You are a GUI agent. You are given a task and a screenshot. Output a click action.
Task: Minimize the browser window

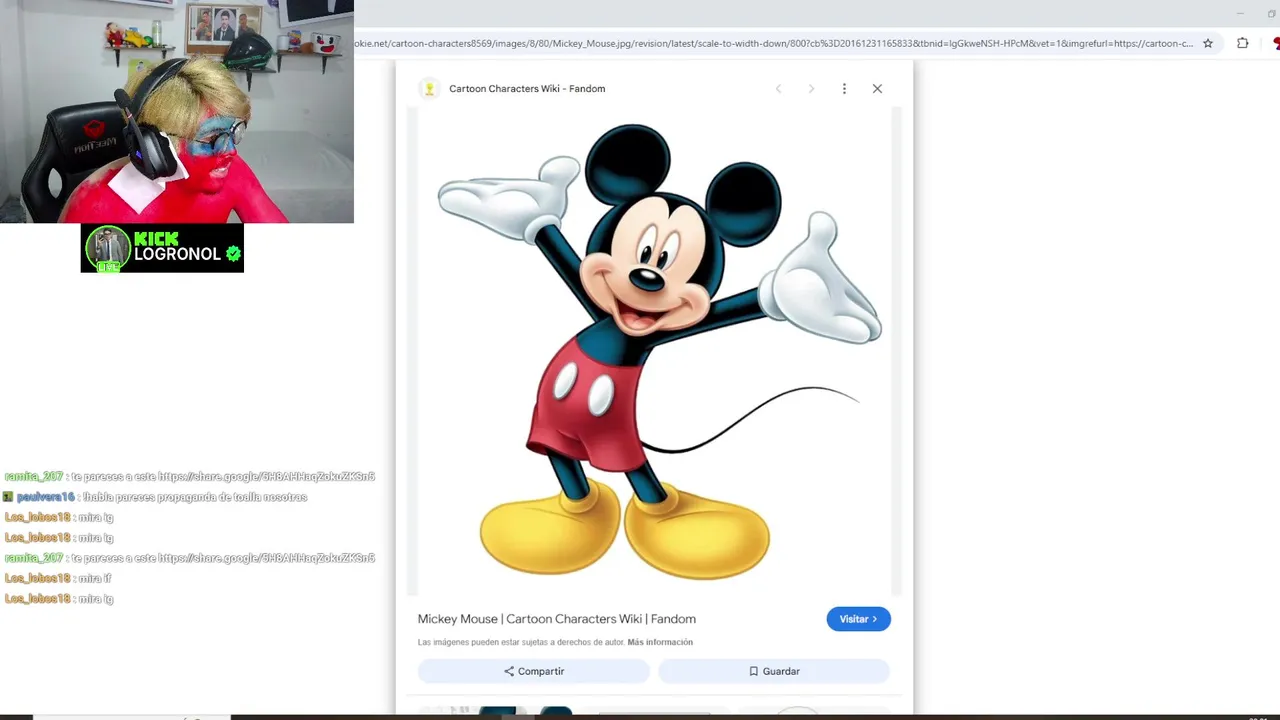tap(1240, 13)
